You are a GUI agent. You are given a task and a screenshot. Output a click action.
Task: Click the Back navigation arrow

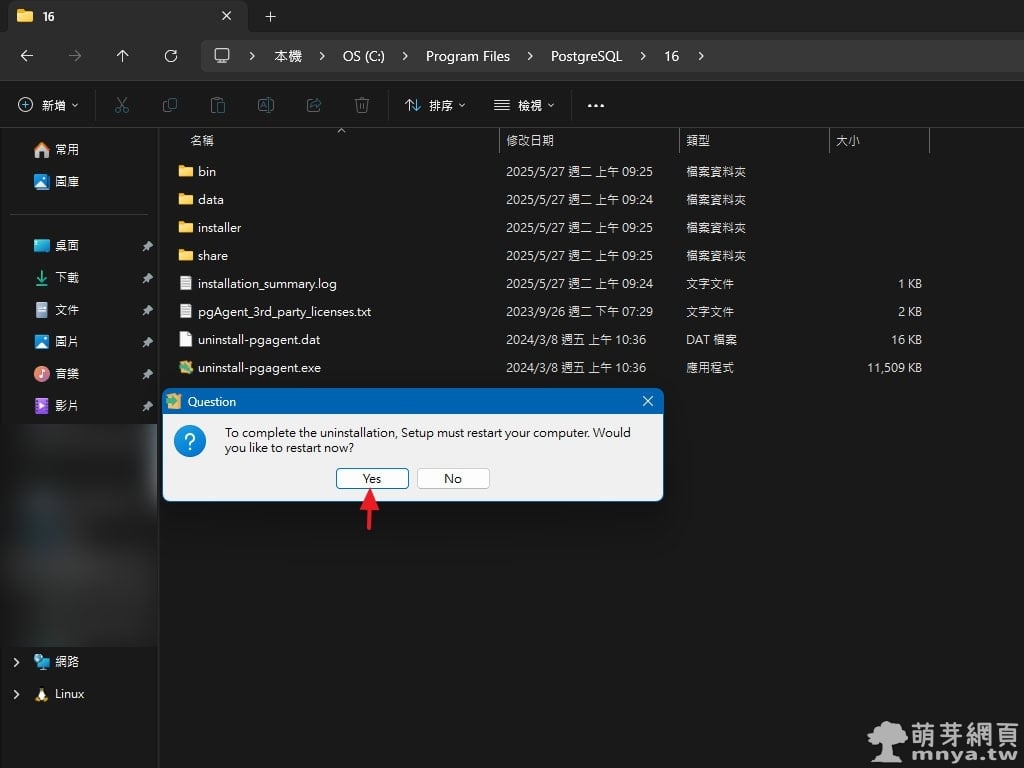click(x=27, y=56)
